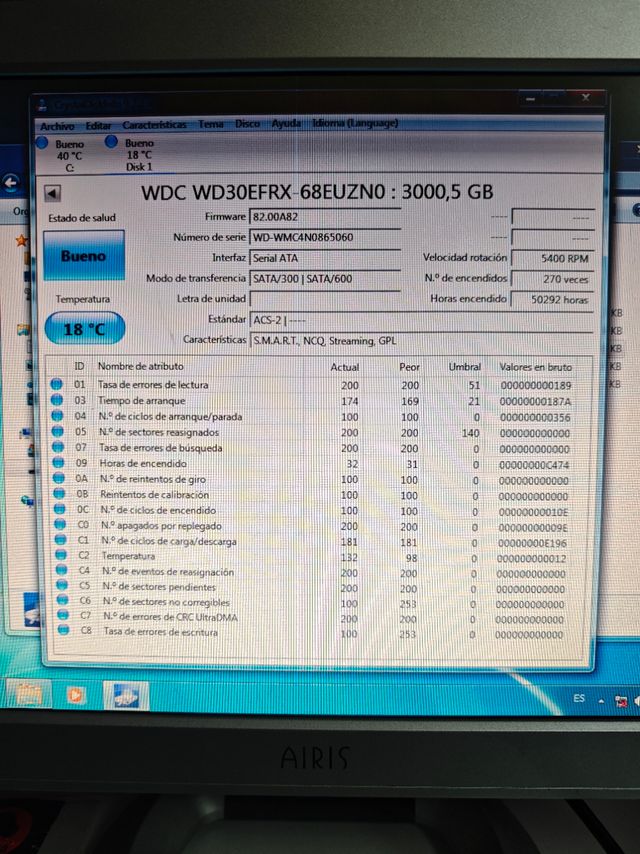Screen dimensions: 640x854
Task: Open the file explorer taskbar icon
Action: (28, 694)
